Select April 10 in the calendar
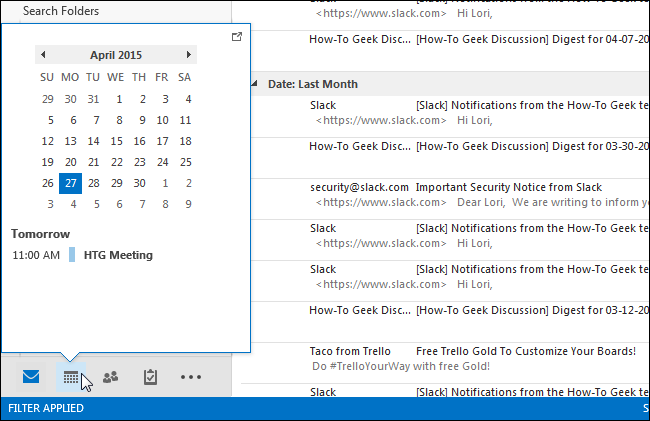The height and width of the screenshot is (421, 650). [x=162, y=120]
